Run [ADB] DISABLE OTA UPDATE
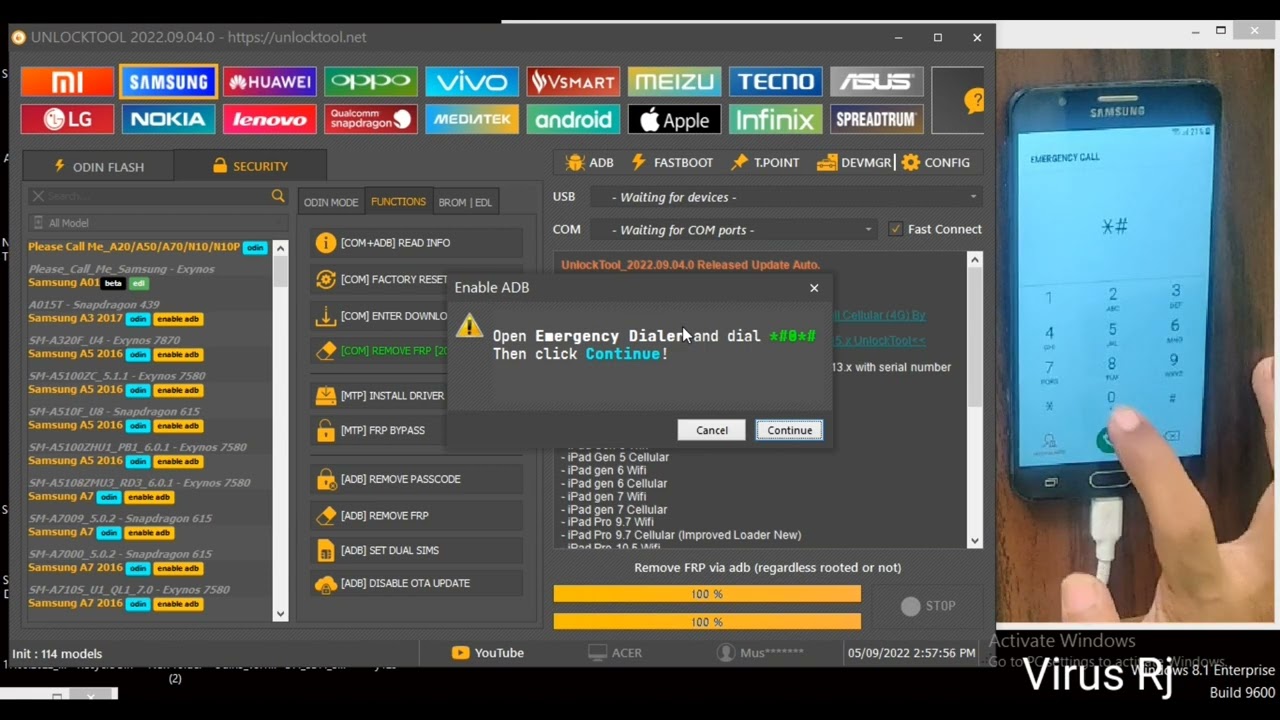This screenshot has width=1280, height=720. (417, 583)
